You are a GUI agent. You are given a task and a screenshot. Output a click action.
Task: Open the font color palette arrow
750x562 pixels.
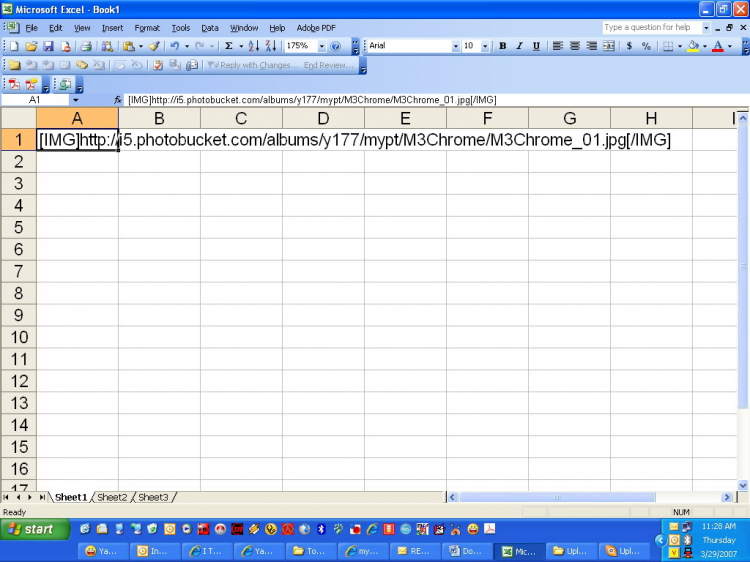click(x=729, y=46)
